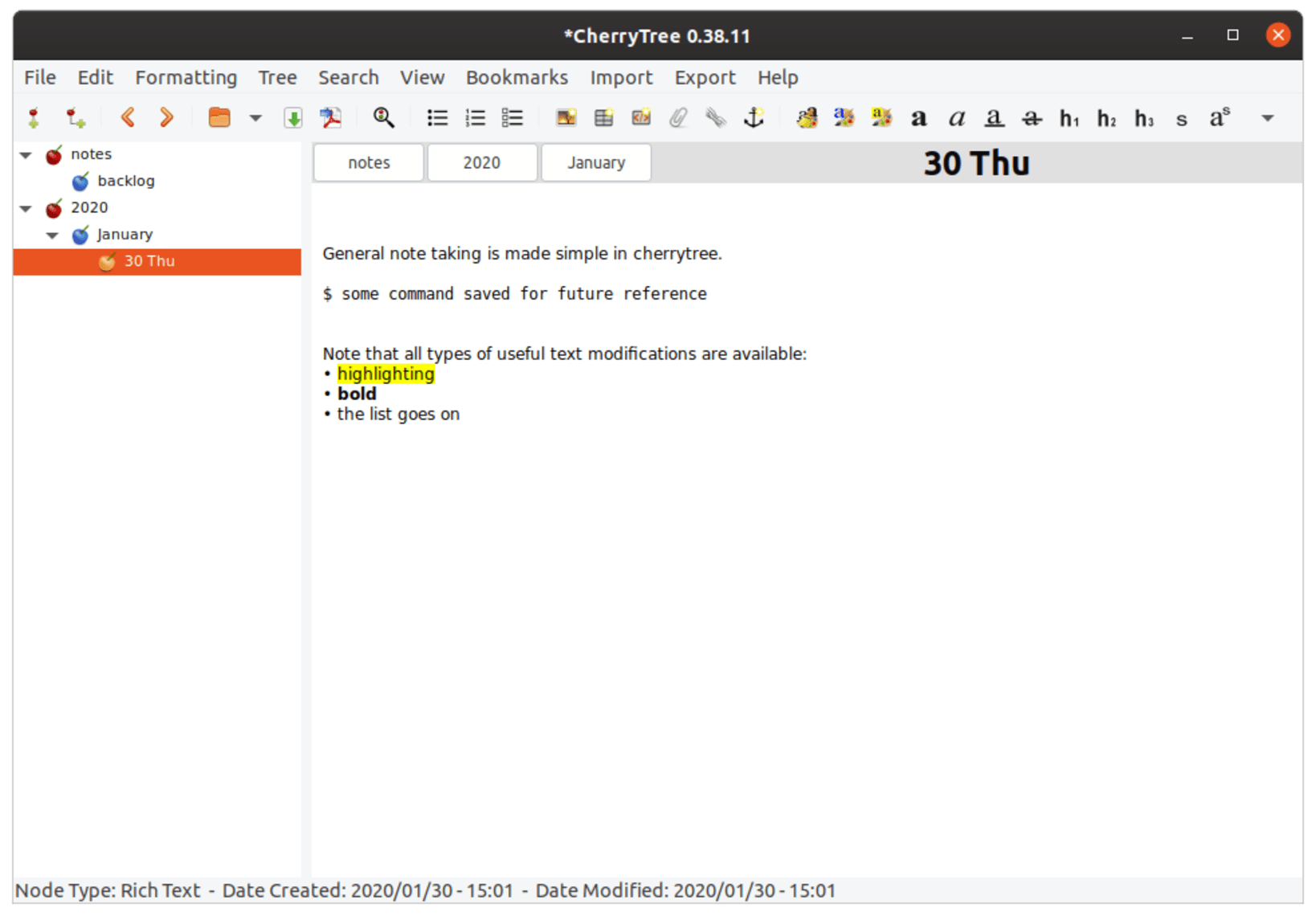Open recent documents dropdown arrow
The width and height of the screenshot is (1316, 916).
point(255,118)
